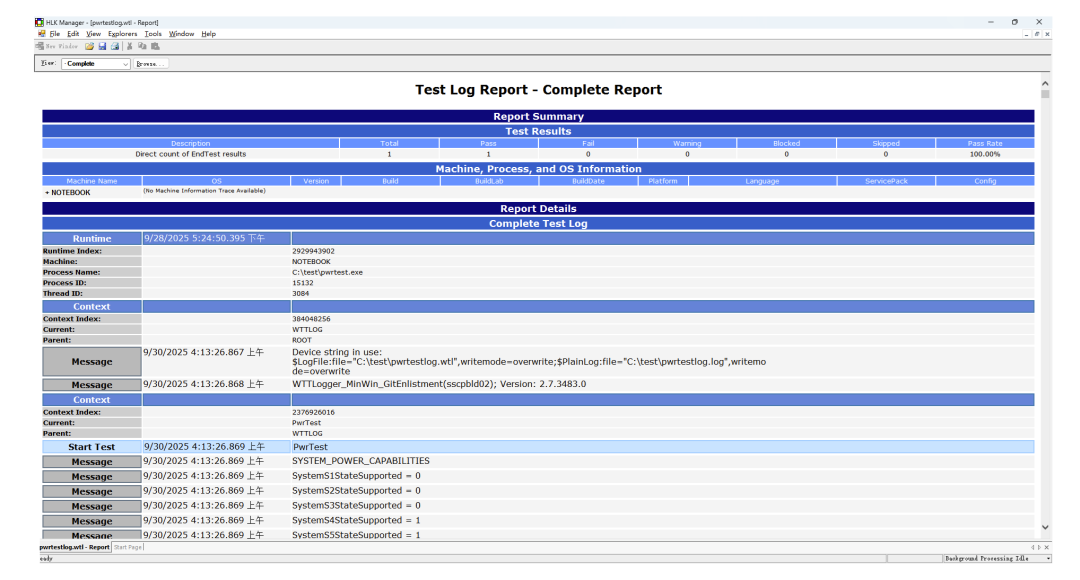Screen dimensions: 1080x580
Task: Click the Copy toolbar icon
Action: coord(142,46)
